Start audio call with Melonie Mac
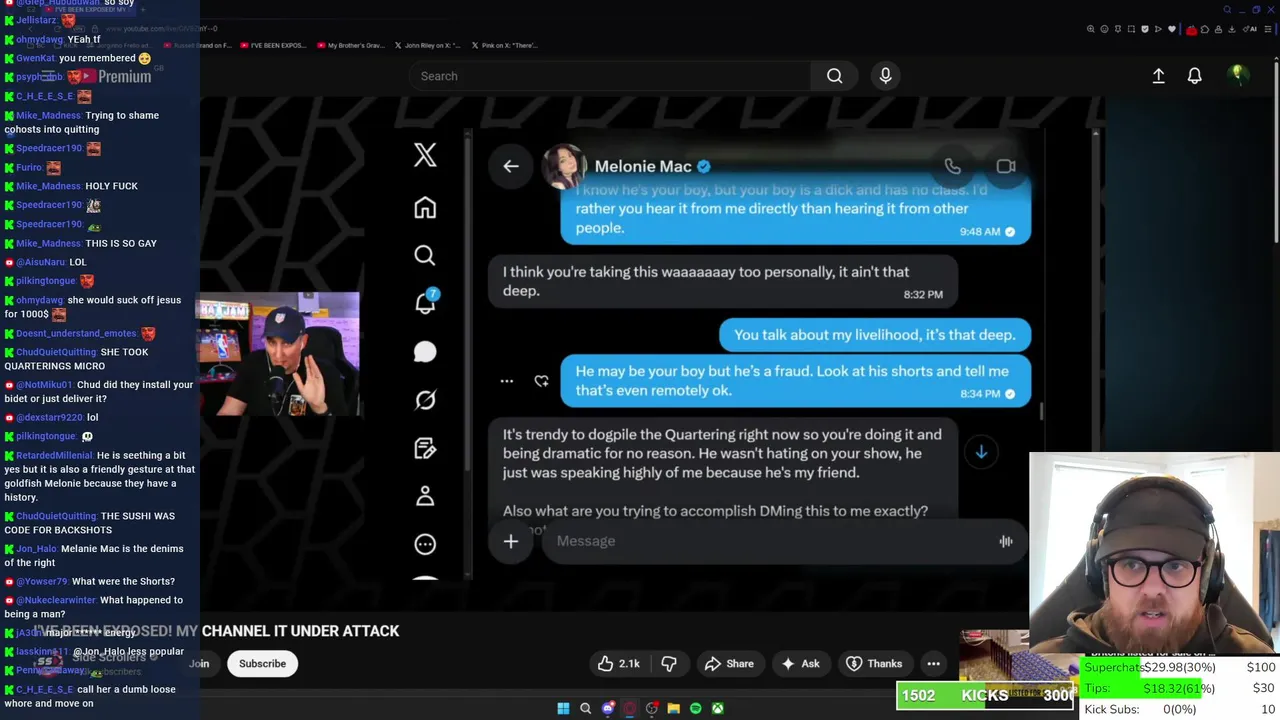 (953, 166)
